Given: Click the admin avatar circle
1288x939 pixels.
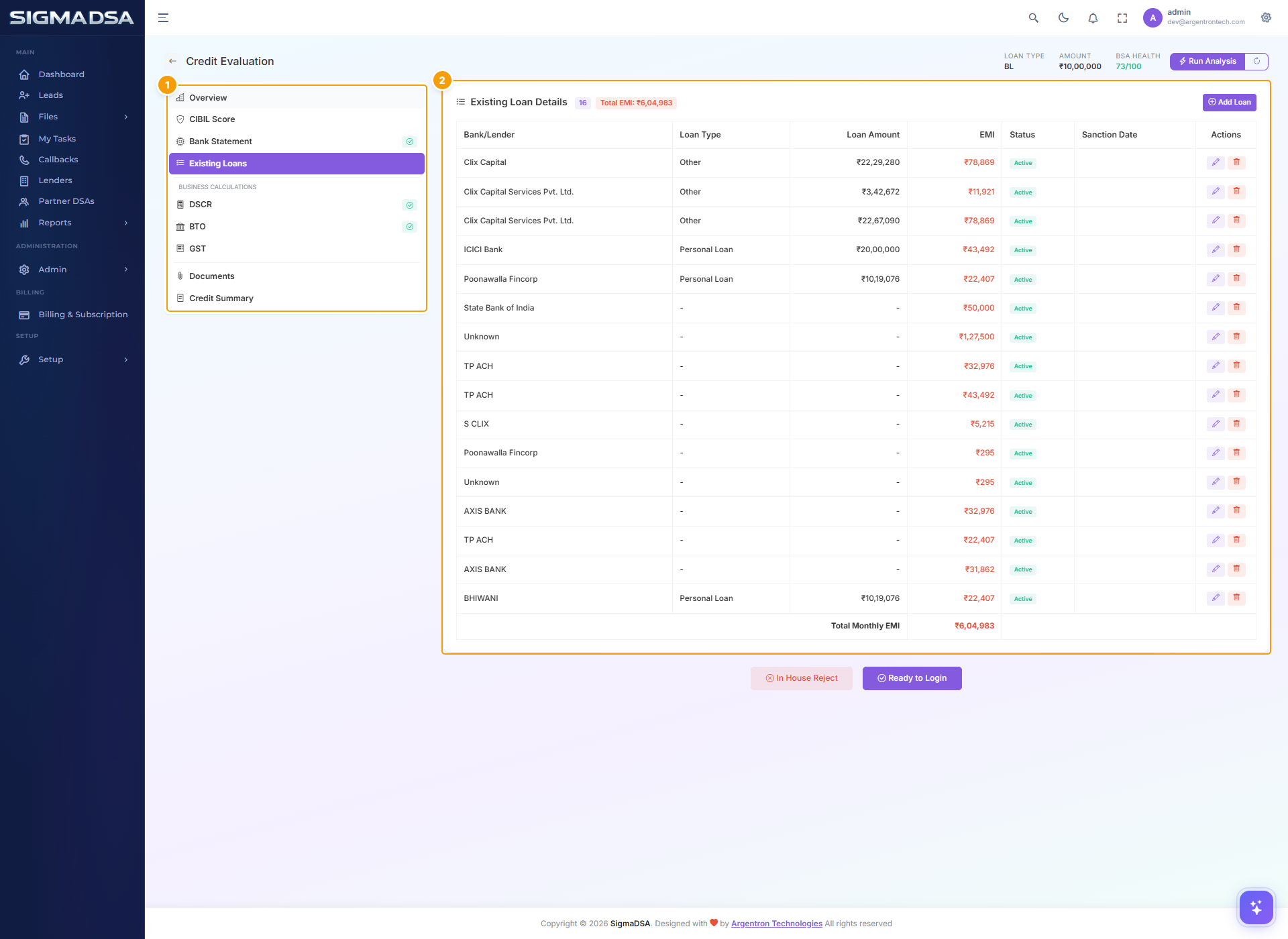Looking at the screenshot, I should (x=1152, y=18).
